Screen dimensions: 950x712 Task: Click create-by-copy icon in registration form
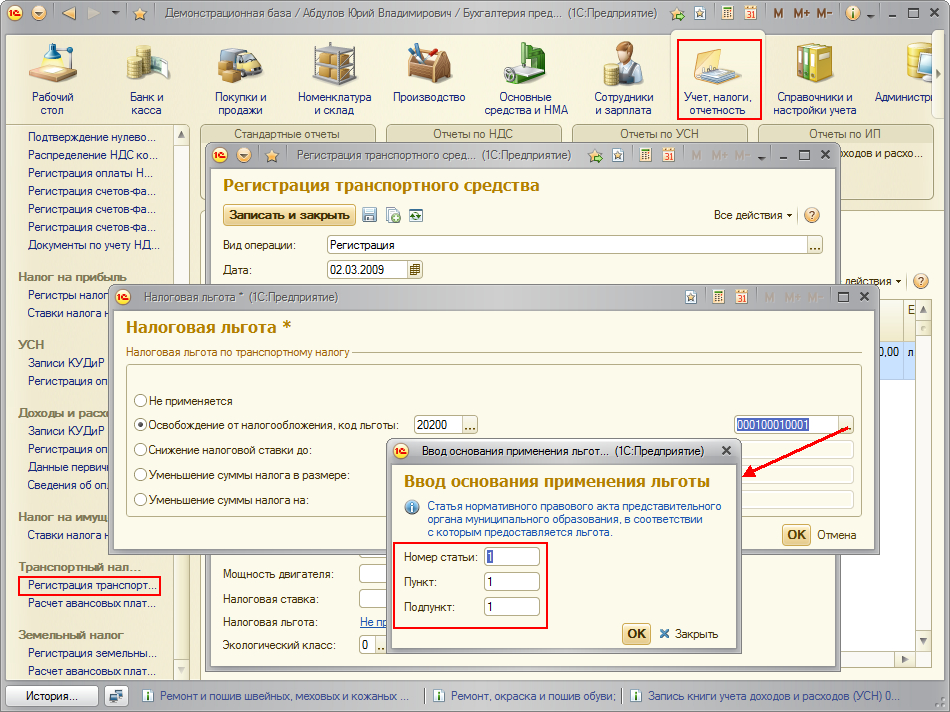click(393, 215)
